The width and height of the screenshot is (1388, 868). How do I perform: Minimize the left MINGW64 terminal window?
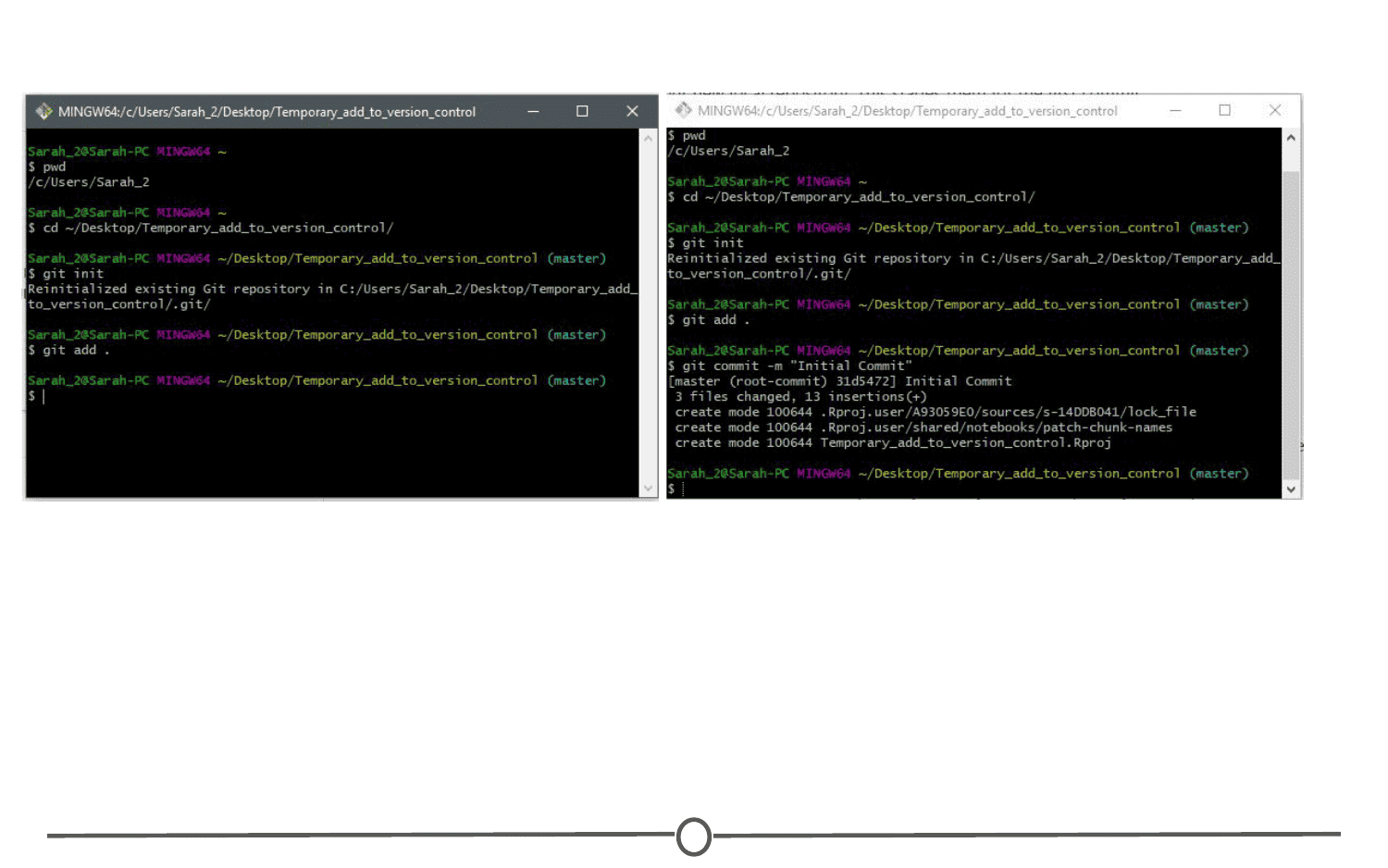pos(533,112)
